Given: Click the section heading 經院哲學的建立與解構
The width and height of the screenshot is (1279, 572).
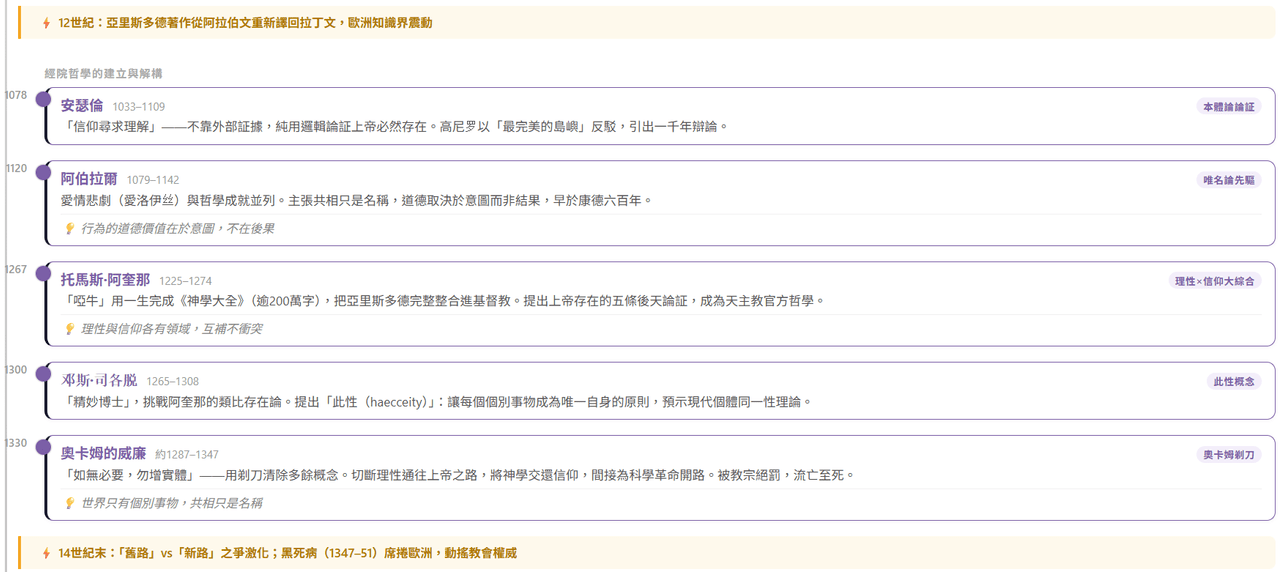Looking at the screenshot, I should point(103,74).
